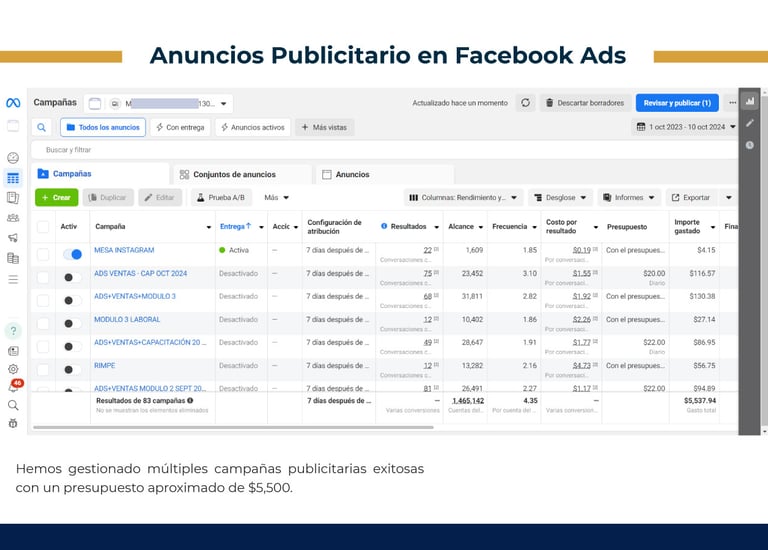Click the pencil edit icon on right rail
This screenshot has height=550, width=768.
click(x=750, y=123)
